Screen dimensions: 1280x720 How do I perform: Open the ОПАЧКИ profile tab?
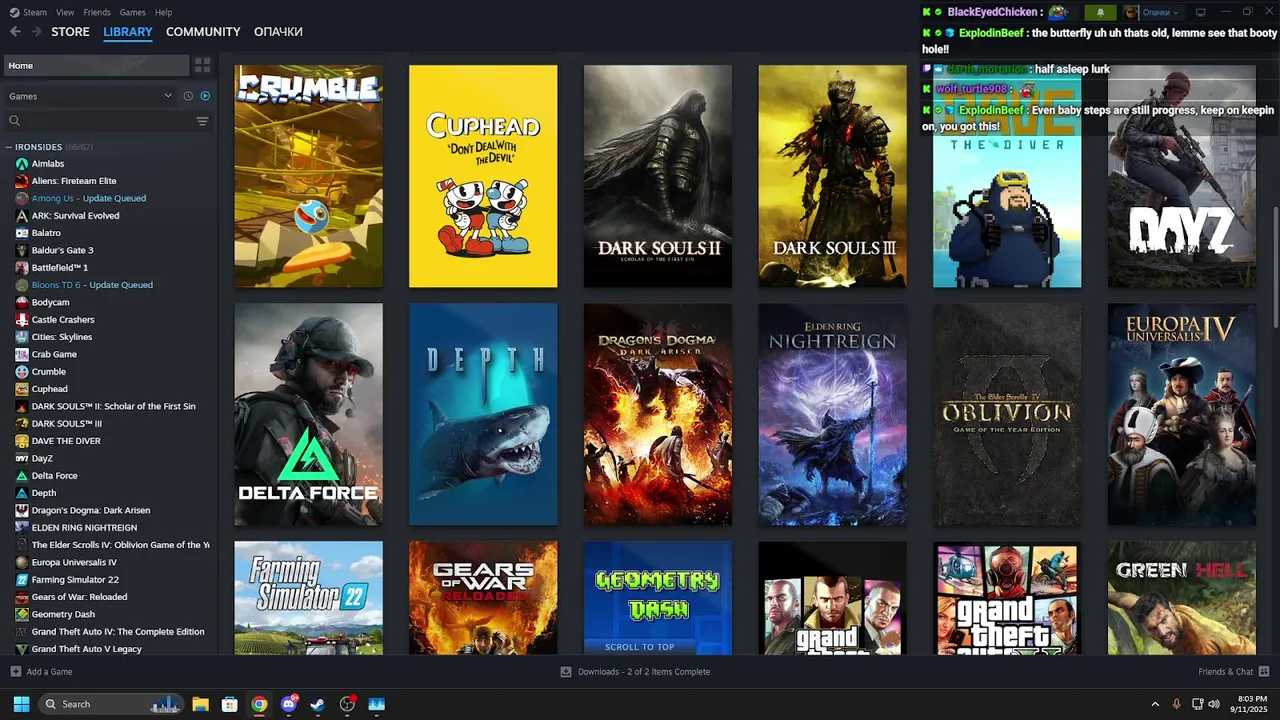(x=278, y=32)
